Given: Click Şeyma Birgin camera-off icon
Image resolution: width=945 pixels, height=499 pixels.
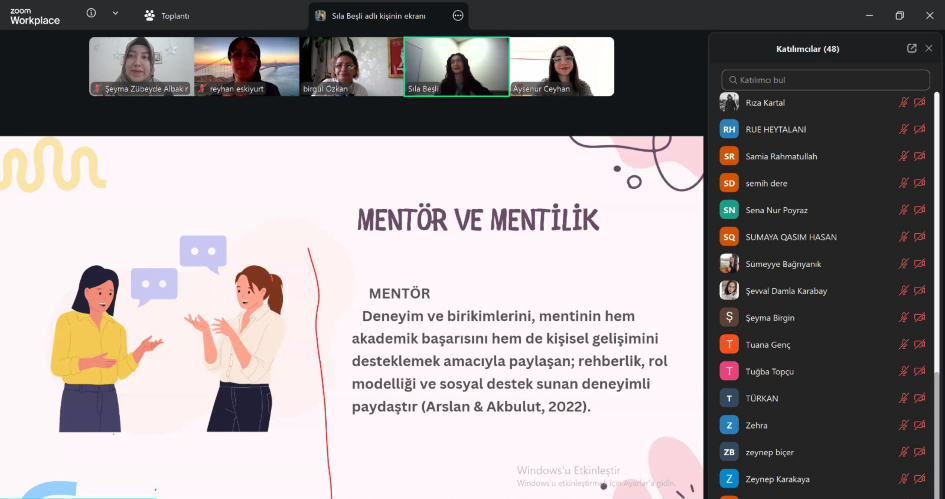Looking at the screenshot, I should (920, 318).
